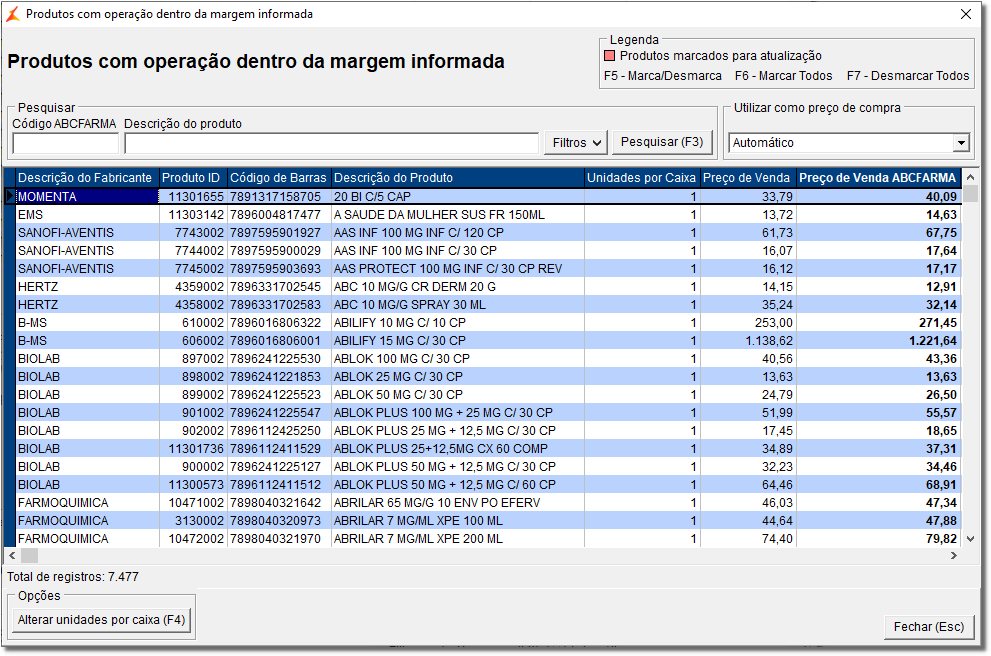Sort by Preço de Venda column header
Screen dimensions: 991x656
(746, 178)
